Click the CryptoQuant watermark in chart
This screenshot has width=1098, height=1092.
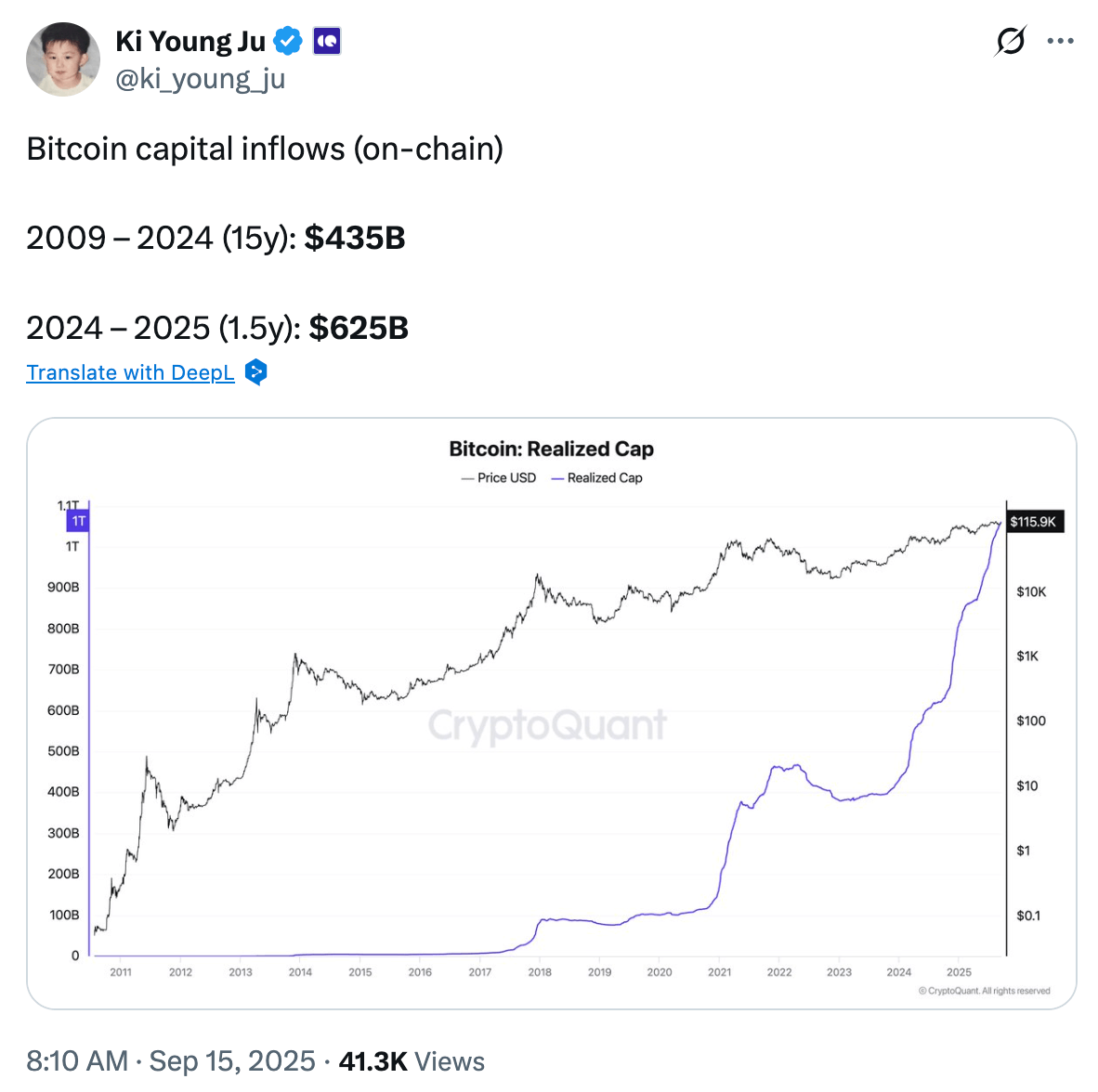(547, 725)
